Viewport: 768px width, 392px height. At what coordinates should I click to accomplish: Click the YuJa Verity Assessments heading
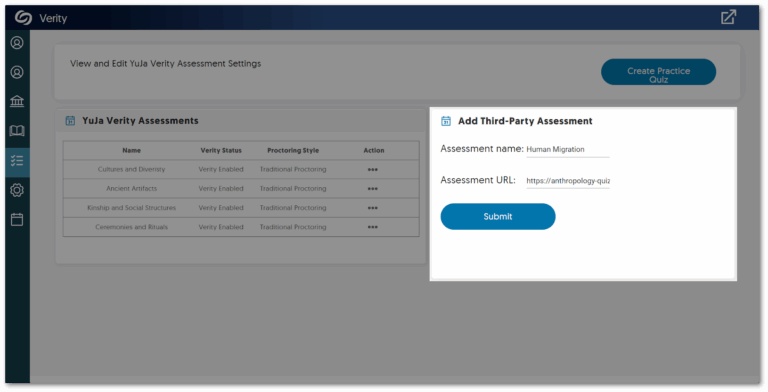click(x=140, y=121)
